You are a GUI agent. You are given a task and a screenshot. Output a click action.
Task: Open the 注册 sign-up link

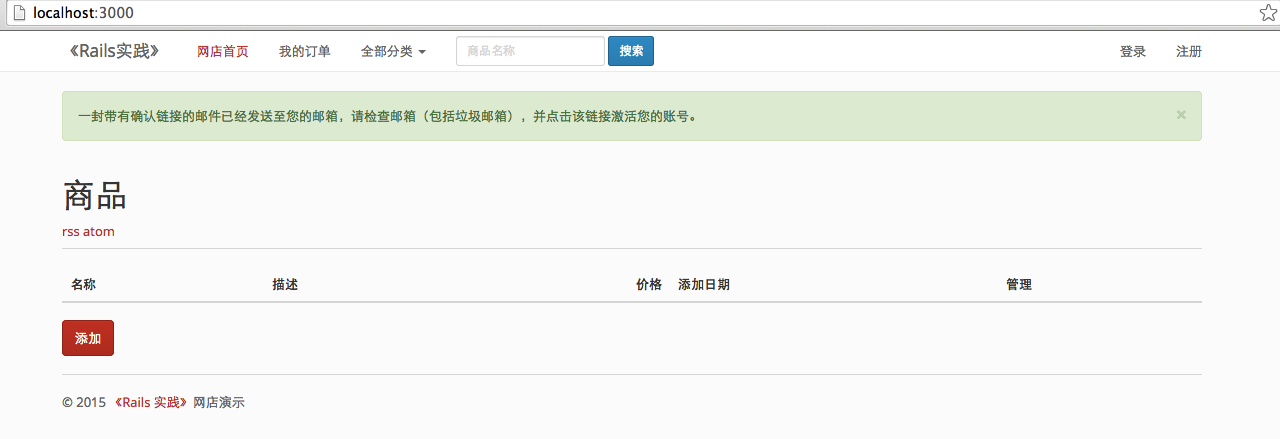pyautogui.click(x=1188, y=52)
